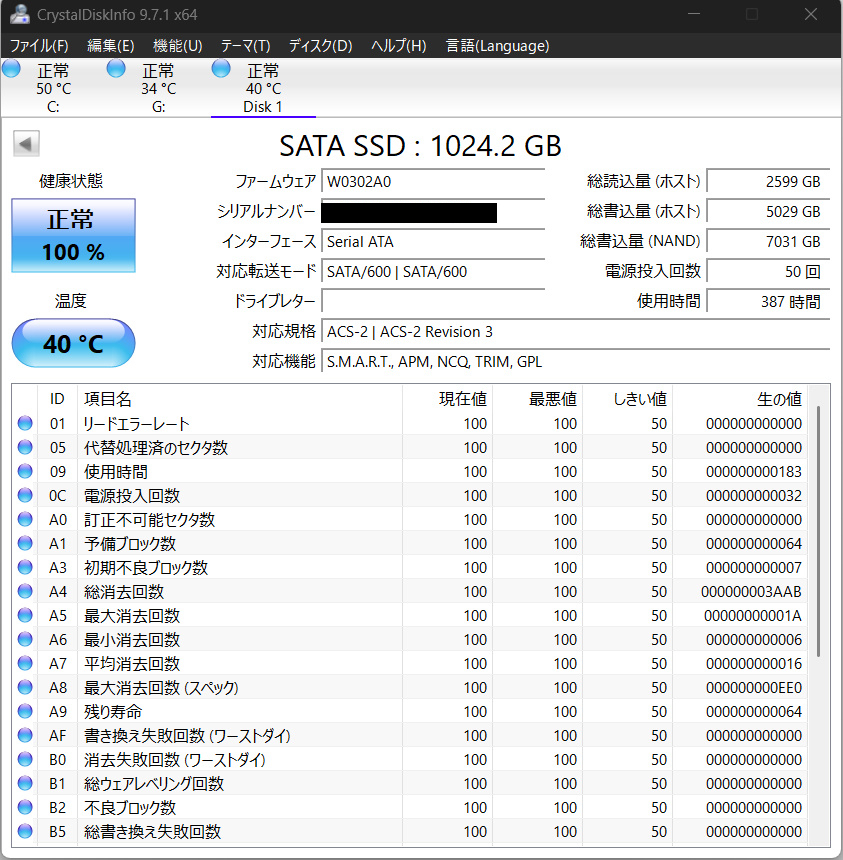This screenshot has width=843, height=860.
Task: Click status orb of attribute B5 row
Action: [x=25, y=831]
